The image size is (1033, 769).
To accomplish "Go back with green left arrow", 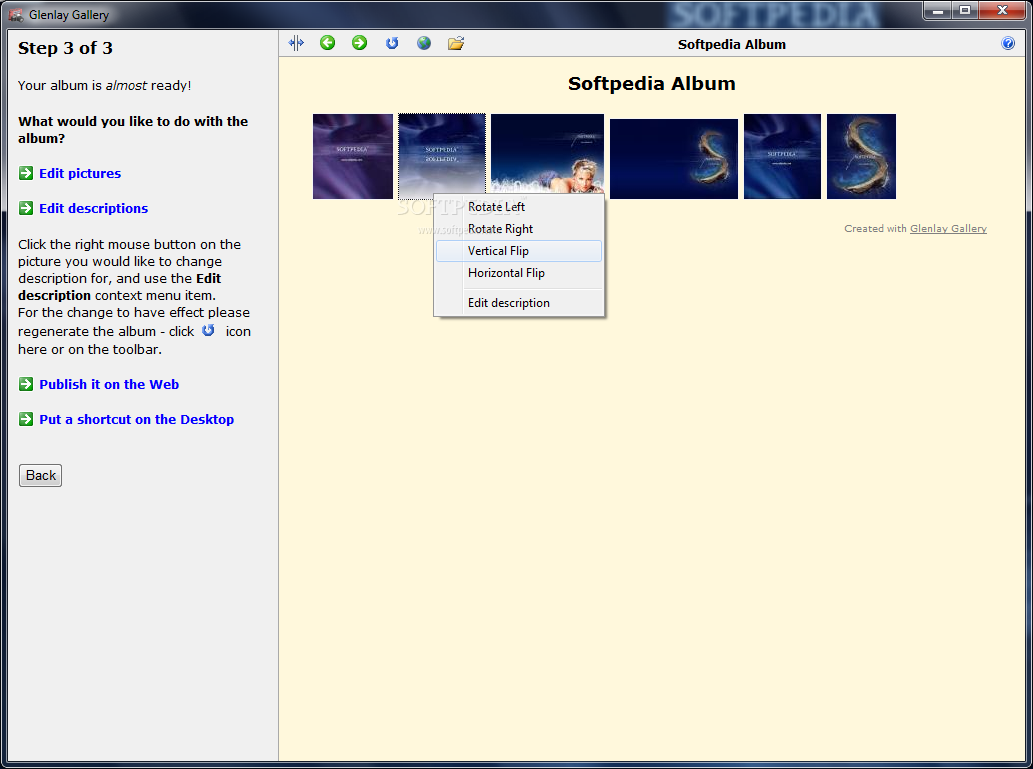I will [x=327, y=43].
